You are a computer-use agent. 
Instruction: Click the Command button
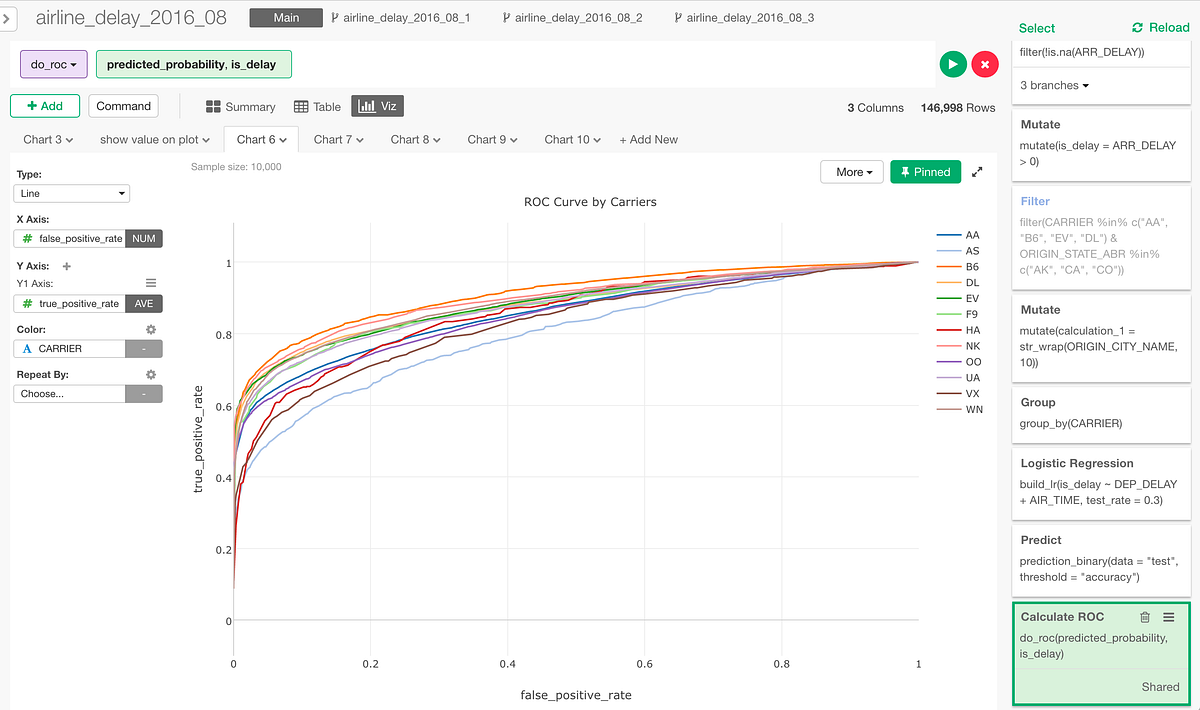pyautogui.click(x=123, y=106)
